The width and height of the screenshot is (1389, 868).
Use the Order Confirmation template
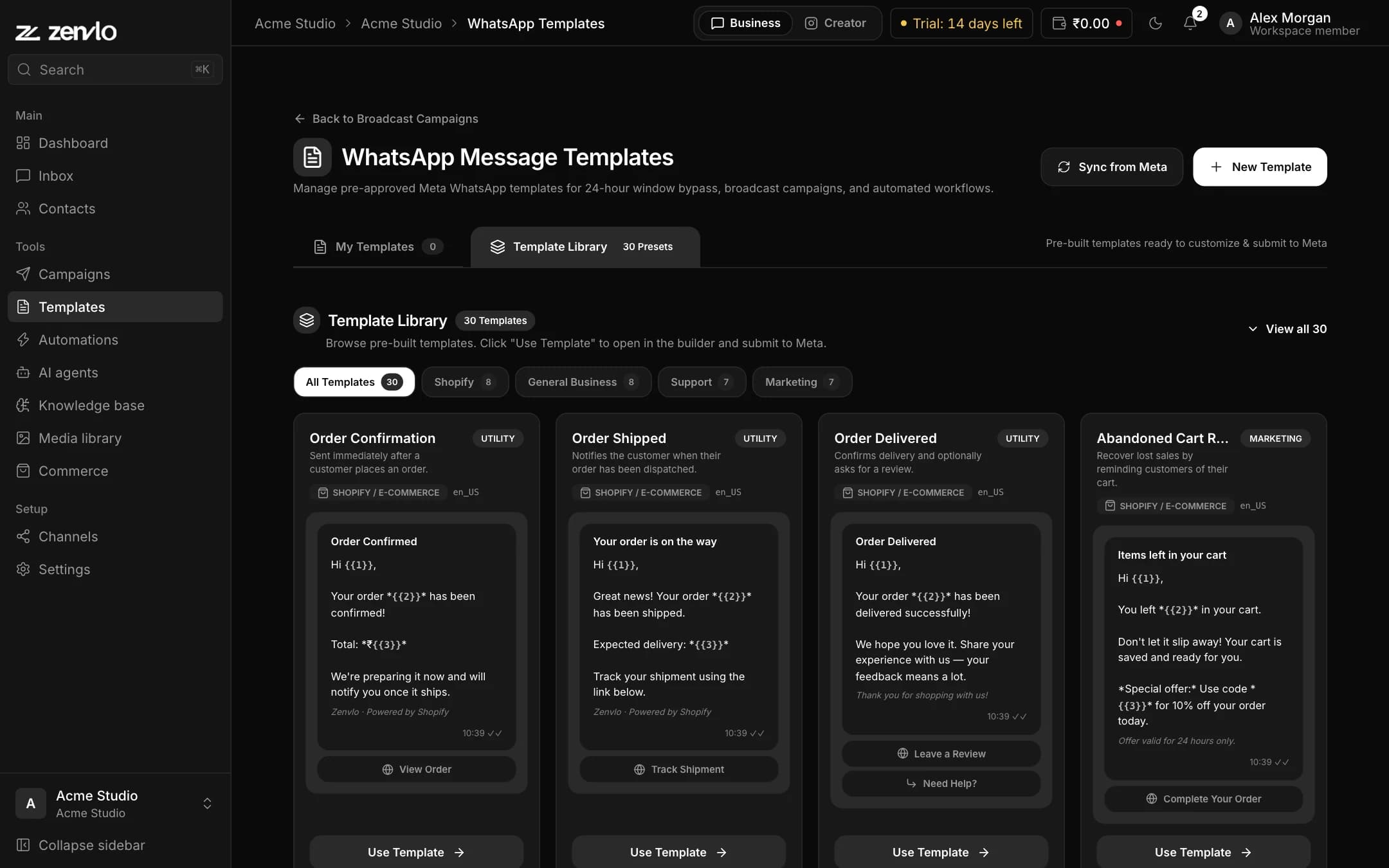417,852
